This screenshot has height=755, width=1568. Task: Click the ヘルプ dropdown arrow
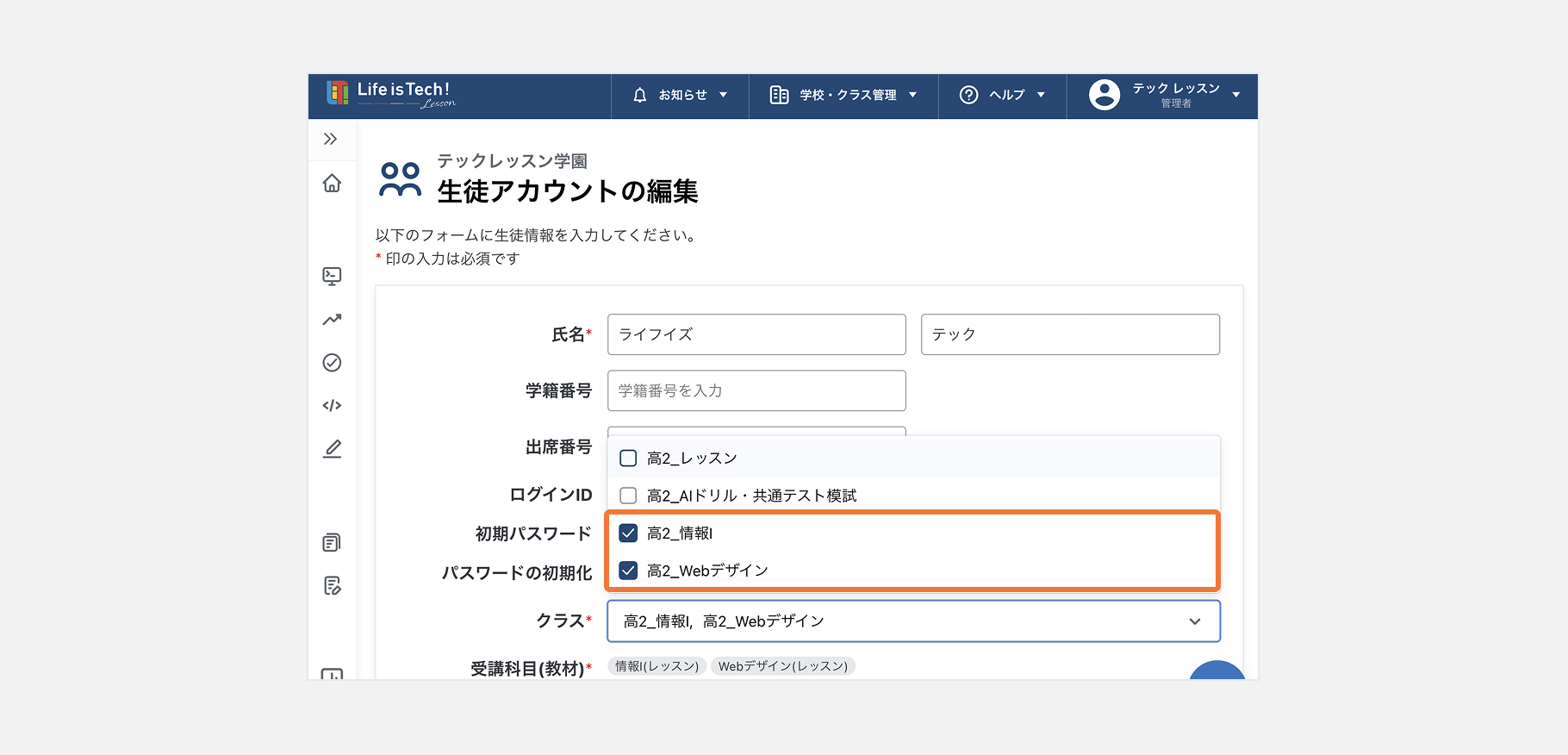pyautogui.click(x=1041, y=95)
